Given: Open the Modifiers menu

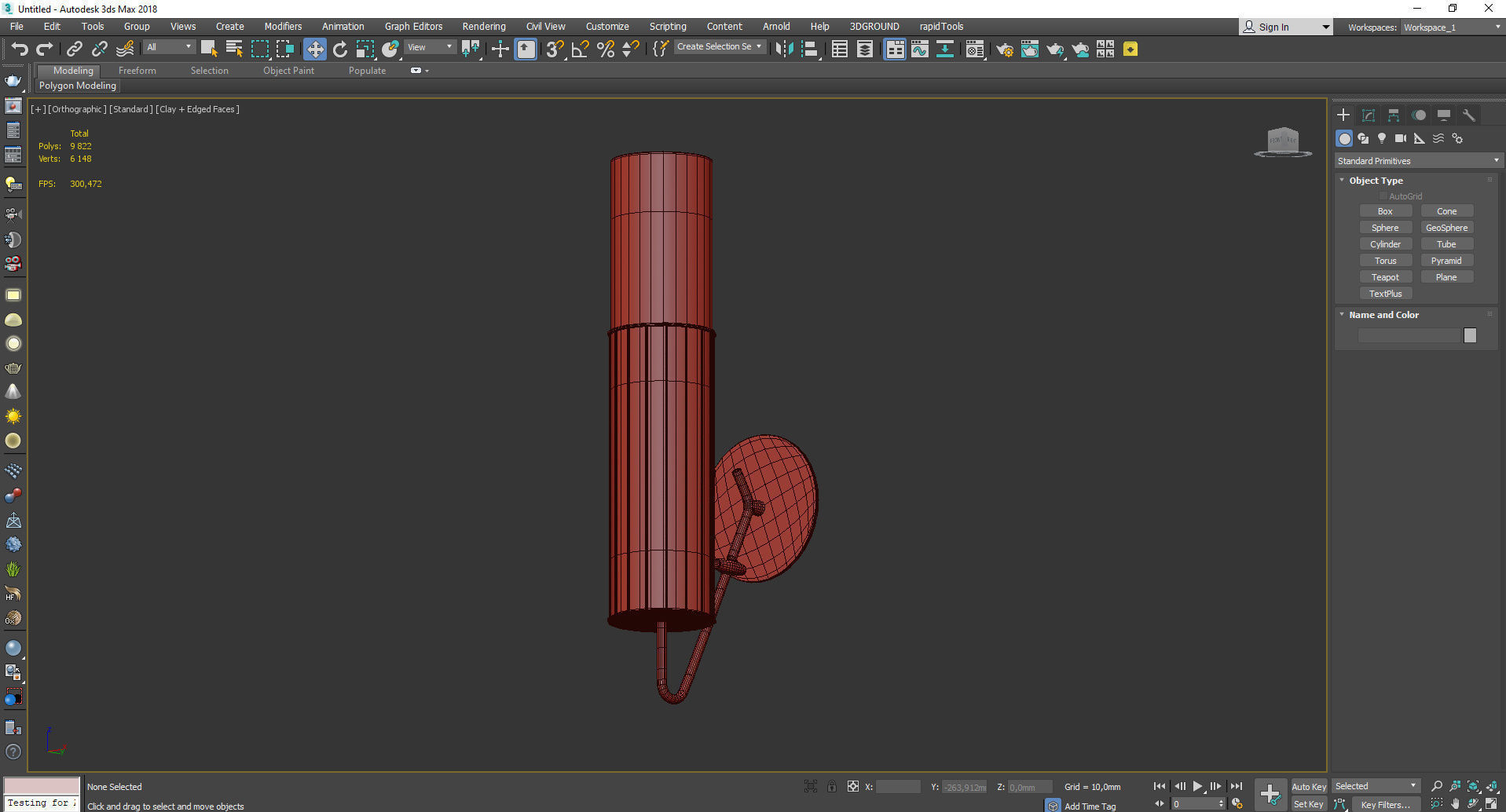Looking at the screenshot, I should click(x=283, y=26).
